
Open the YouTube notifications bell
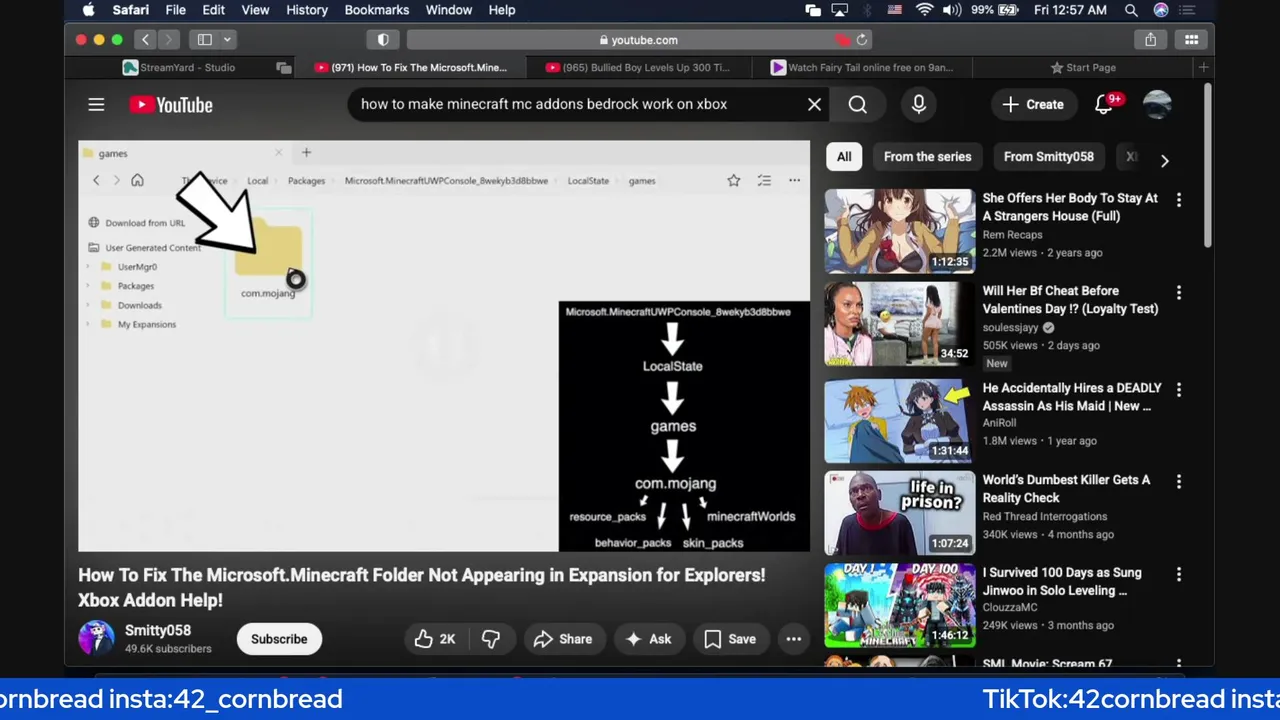pos(1104,104)
